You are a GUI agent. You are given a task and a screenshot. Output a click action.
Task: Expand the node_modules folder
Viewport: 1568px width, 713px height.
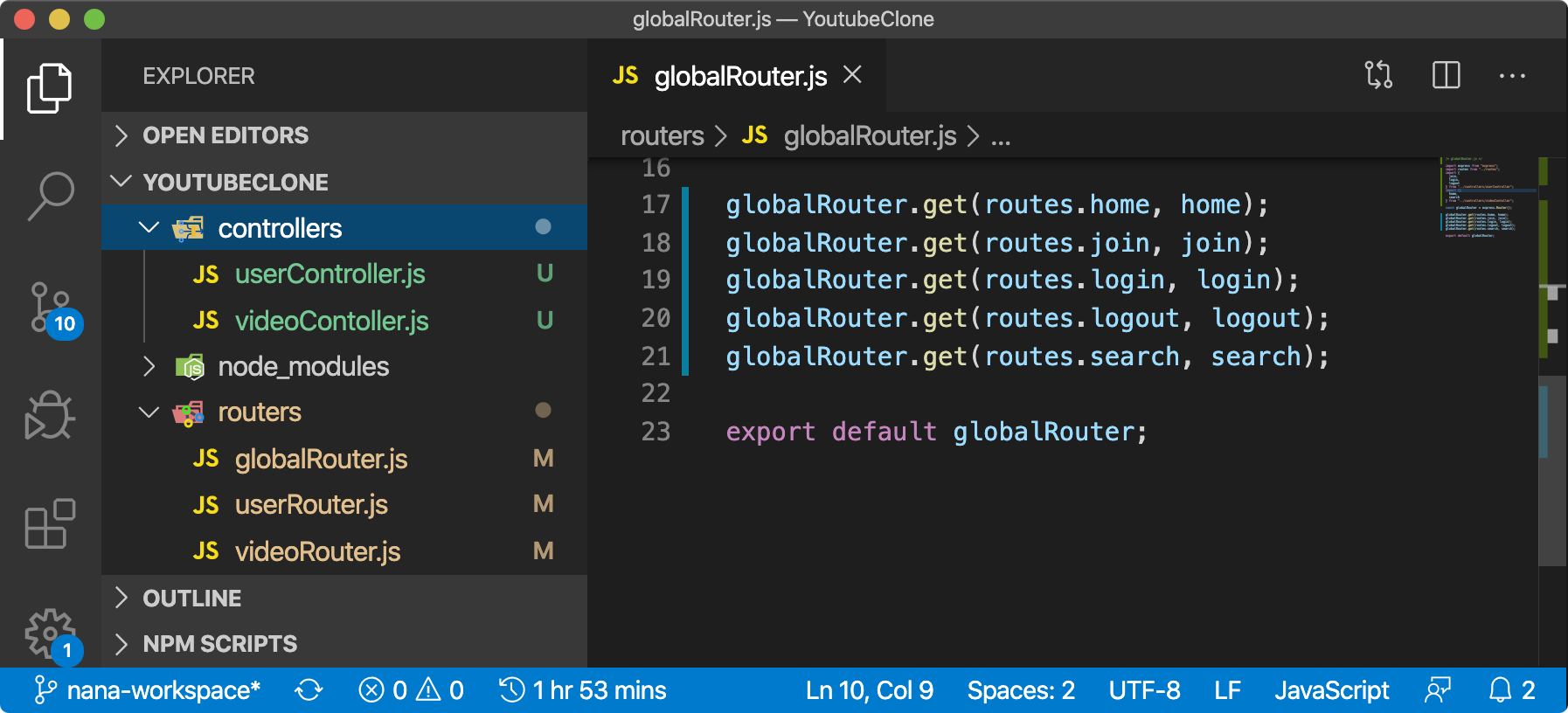coord(344,366)
